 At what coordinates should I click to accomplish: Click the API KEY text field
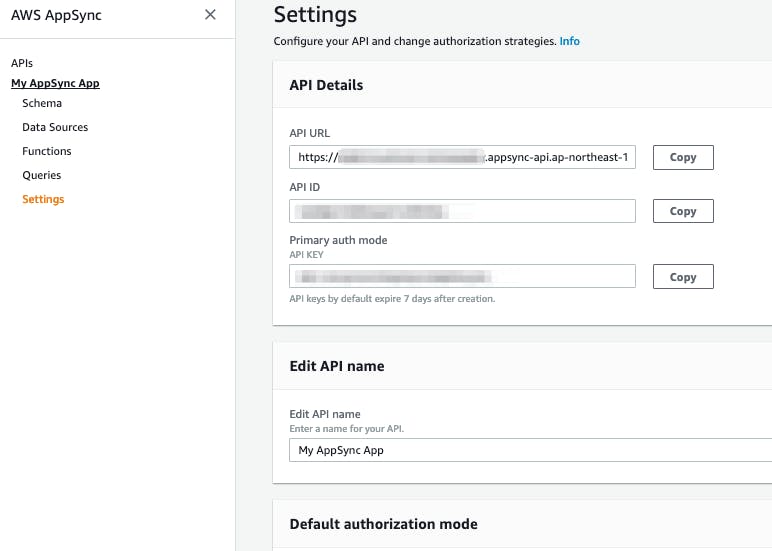(462, 276)
